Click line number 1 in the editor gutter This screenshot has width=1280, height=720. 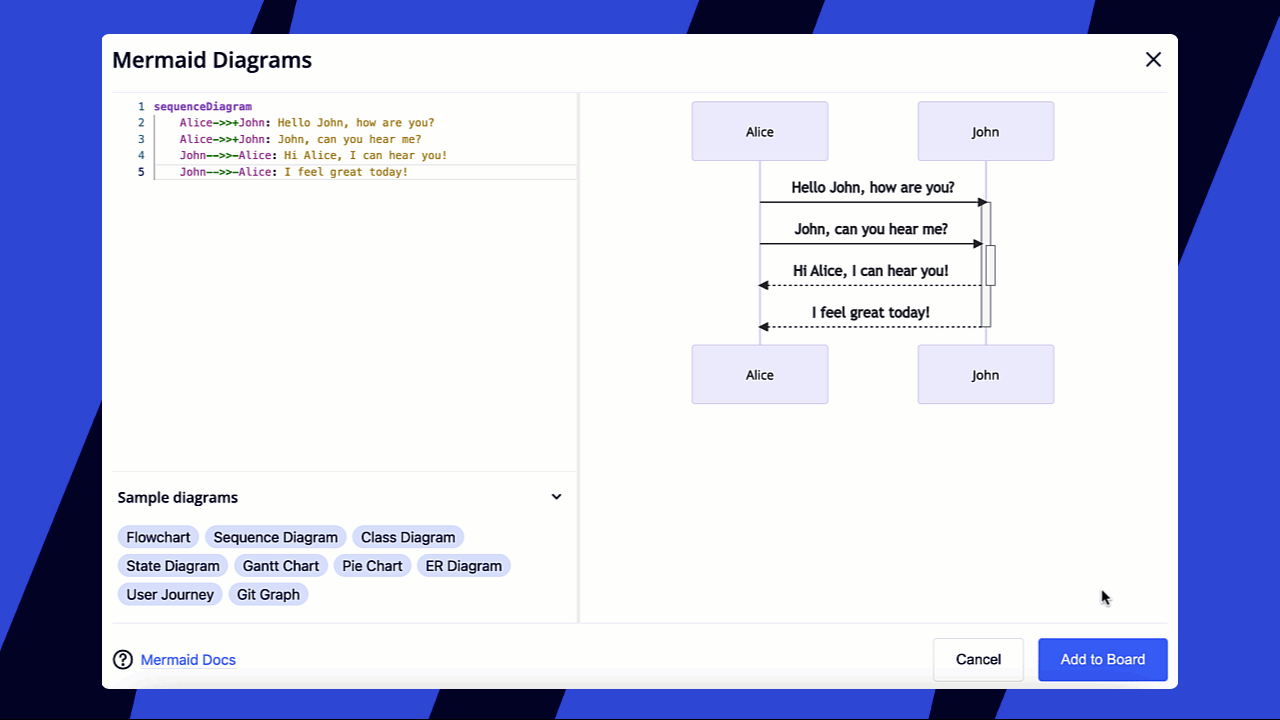pos(141,106)
